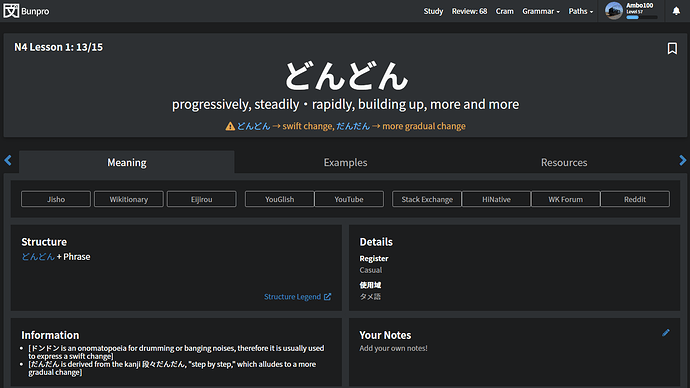
Task: Click the large どんどん heading
Action: (346, 76)
